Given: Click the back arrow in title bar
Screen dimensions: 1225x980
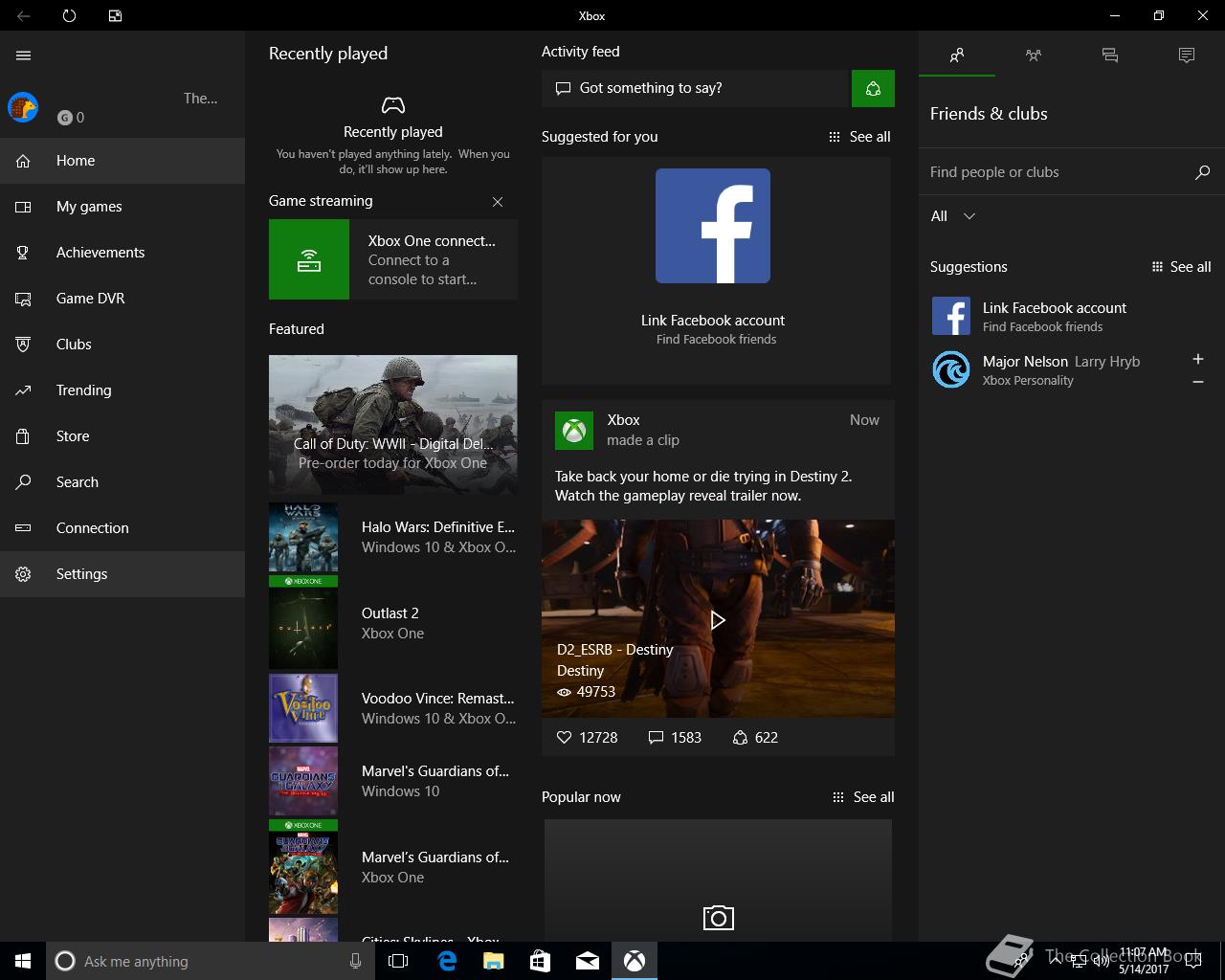Looking at the screenshot, I should coord(24,15).
